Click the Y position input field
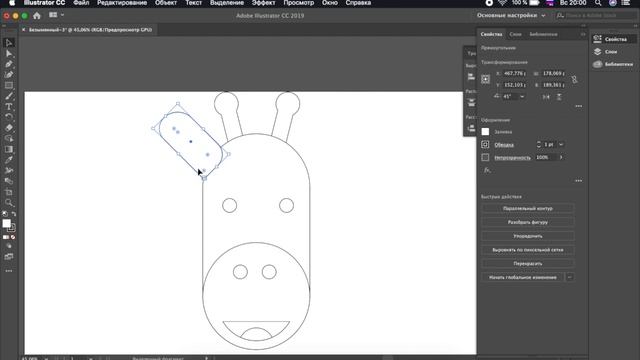 pyautogui.click(x=514, y=85)
